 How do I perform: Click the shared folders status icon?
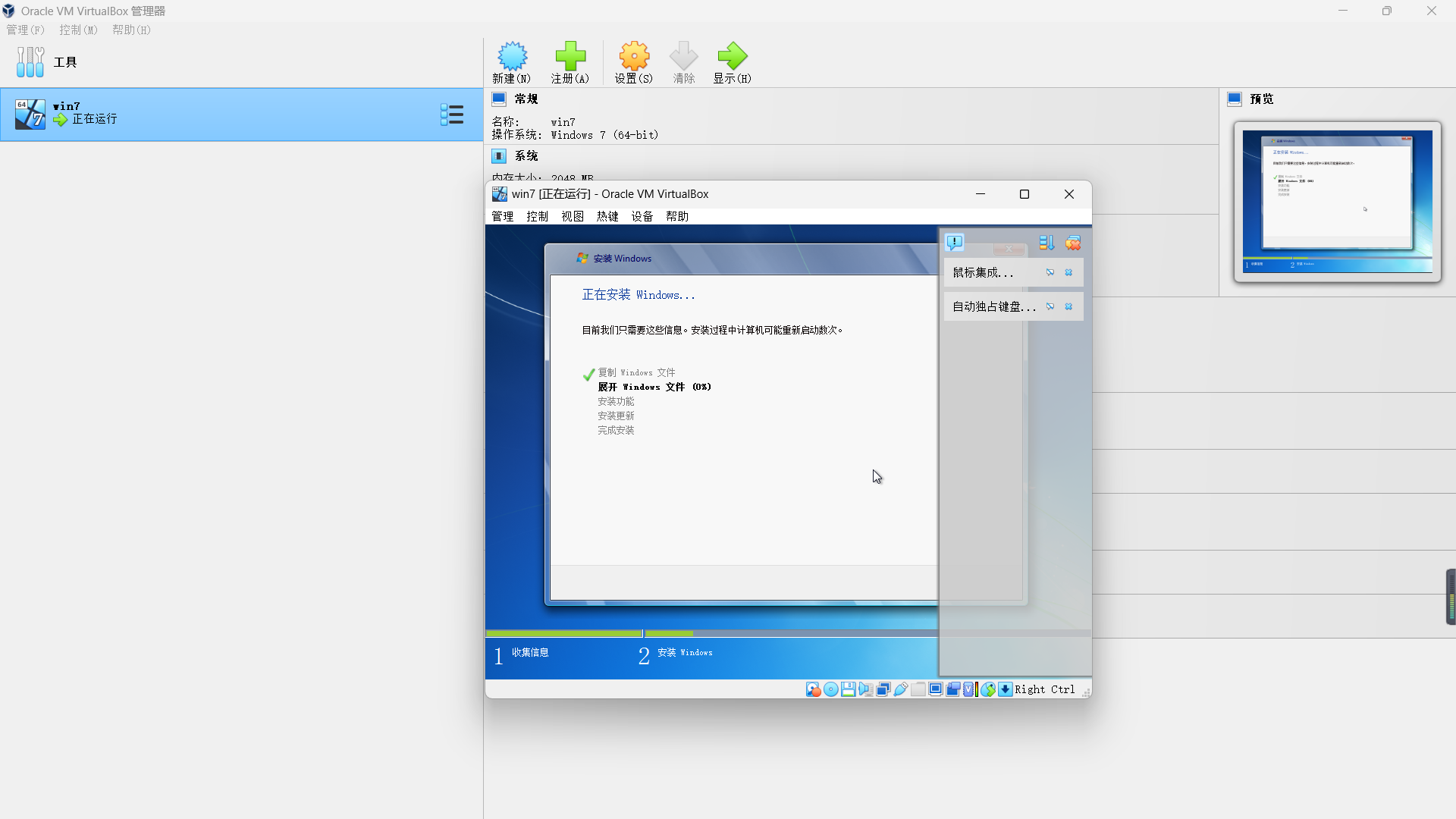918,689
